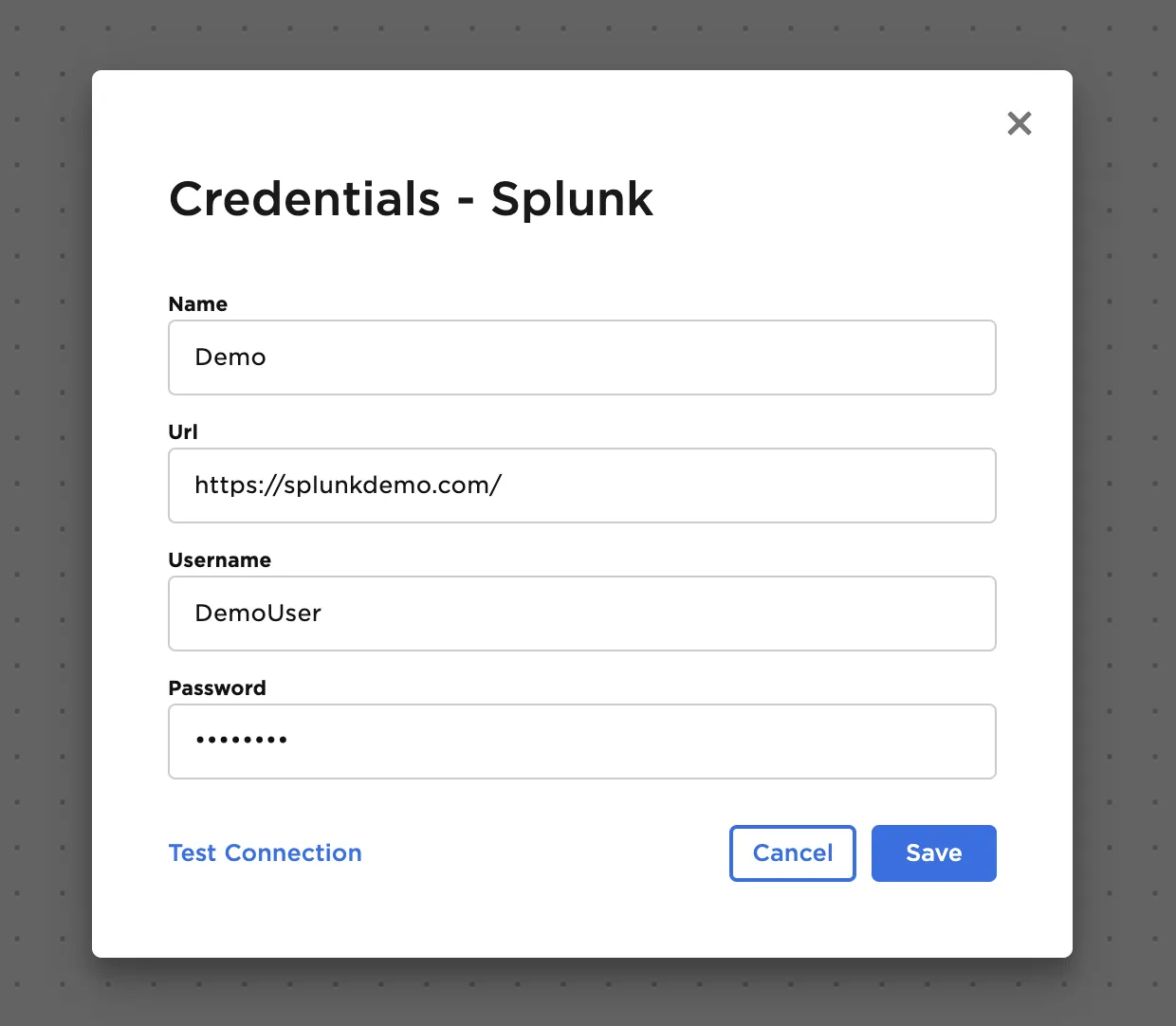This screenshot has height=1026, width=1176.
Task: Click the bold Url label
Action: coord(183,432)
